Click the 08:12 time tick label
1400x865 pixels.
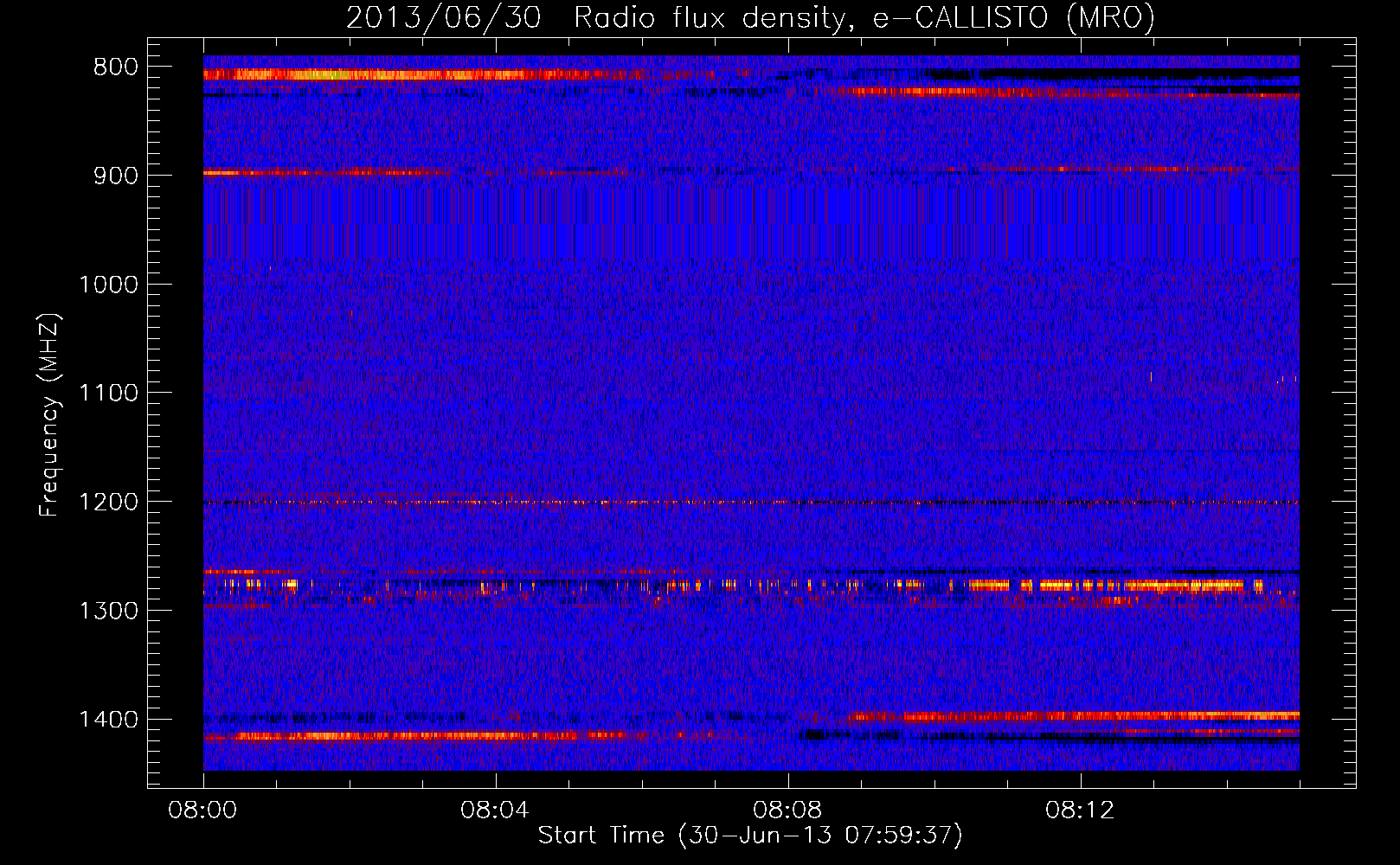pyautogui.click(x=1080, y=811)
